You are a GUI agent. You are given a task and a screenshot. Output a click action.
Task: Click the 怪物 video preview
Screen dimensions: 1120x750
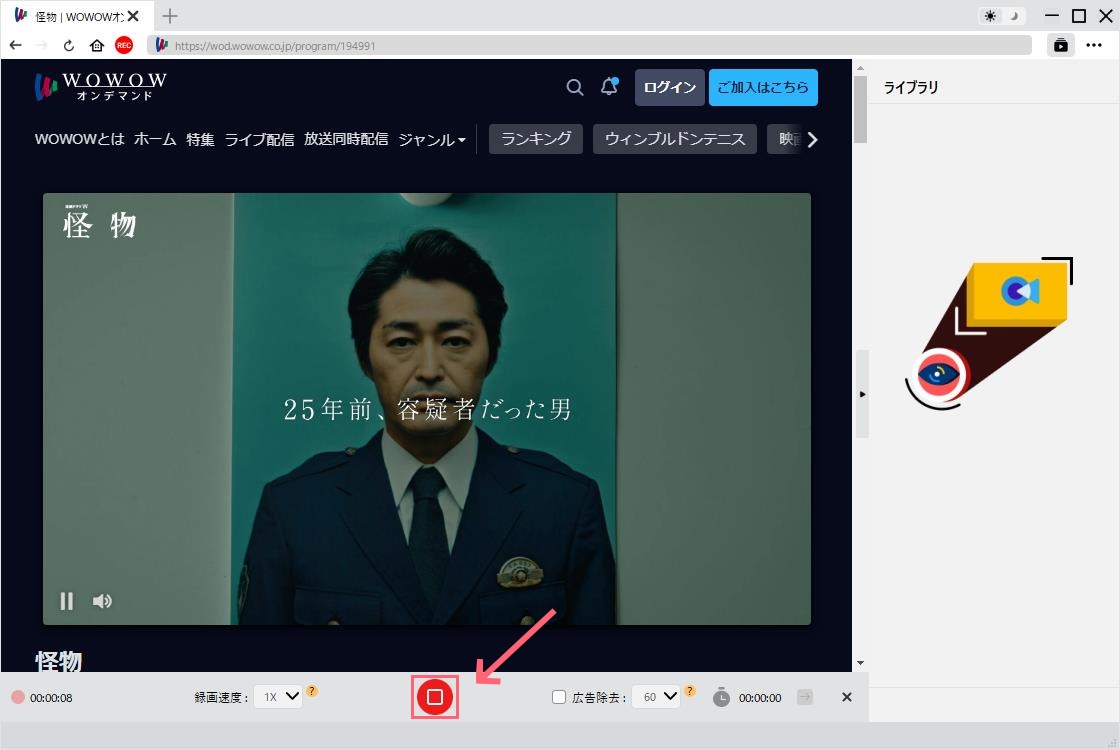tap(427, 409)
